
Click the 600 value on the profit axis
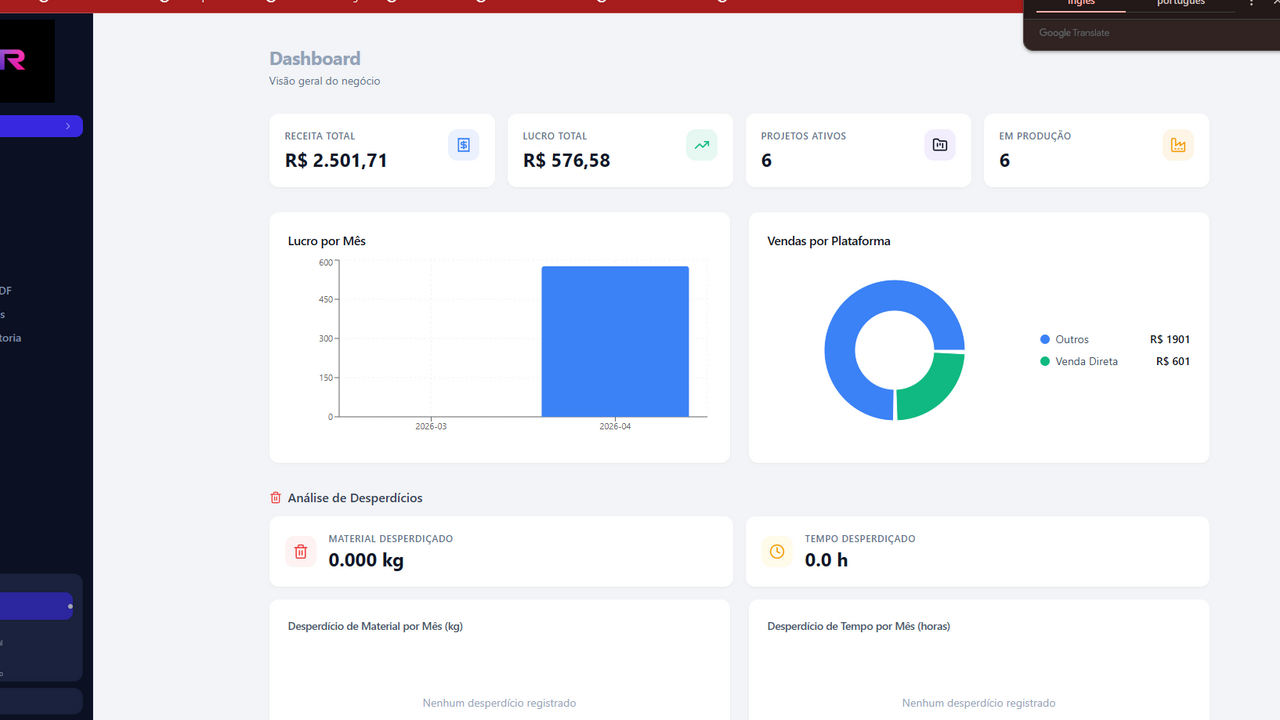click(x=326, y=263)
